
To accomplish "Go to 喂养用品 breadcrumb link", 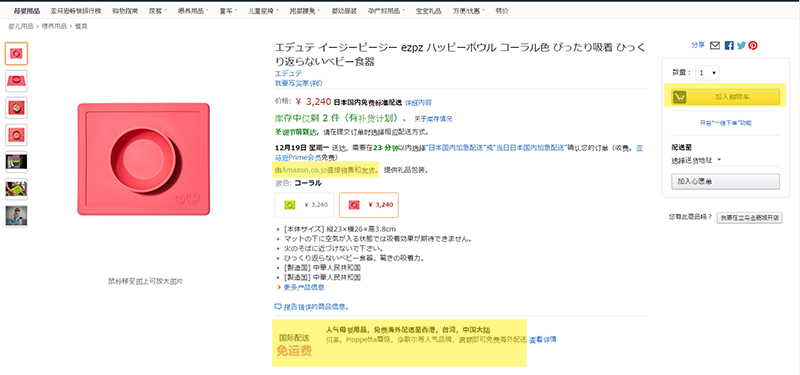I will click(x=55, y=26).
